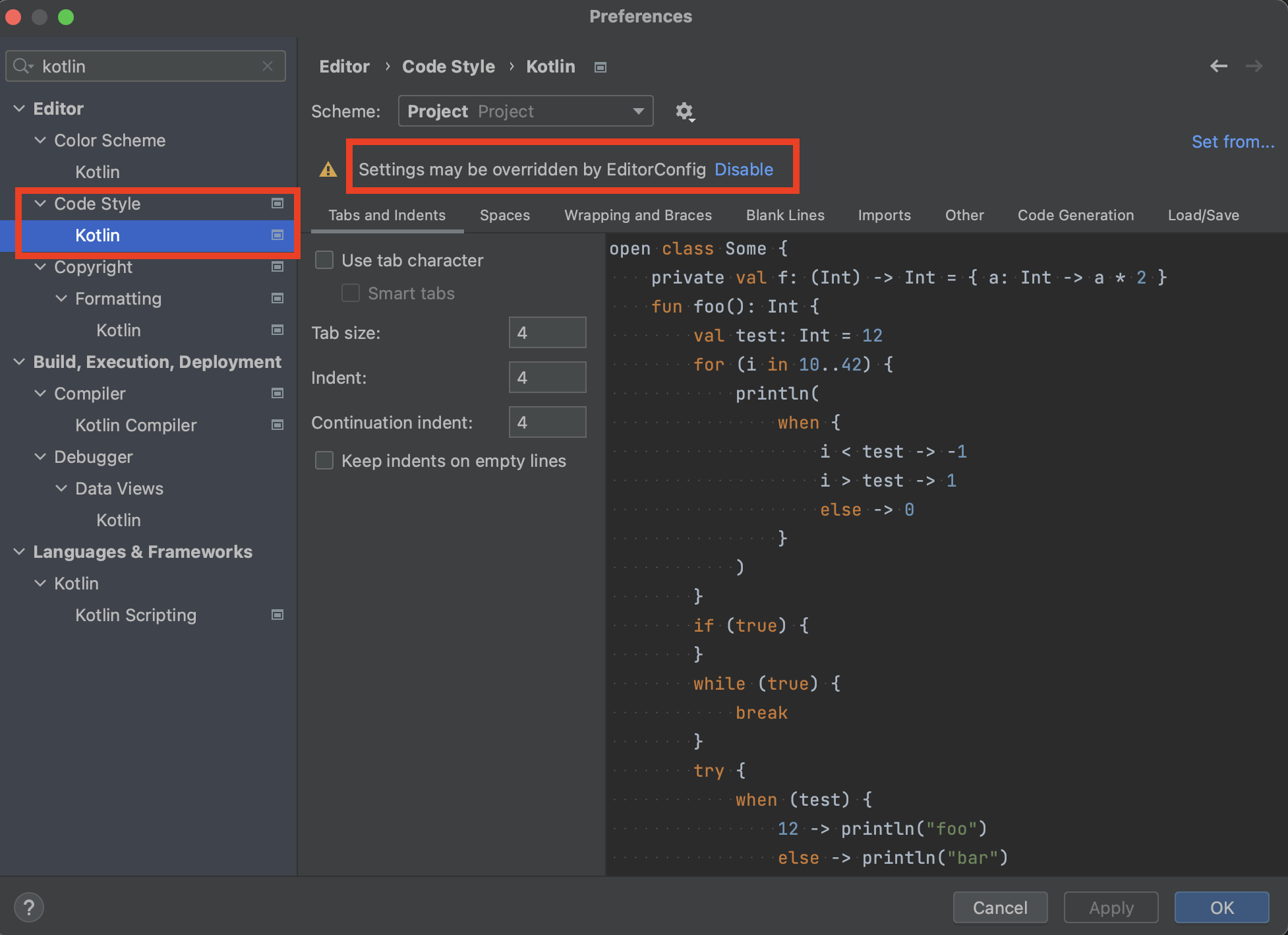Viewport: 1288px width, 935px height.
Task: Focus the Tab size input field
Action: coord(547,332)
